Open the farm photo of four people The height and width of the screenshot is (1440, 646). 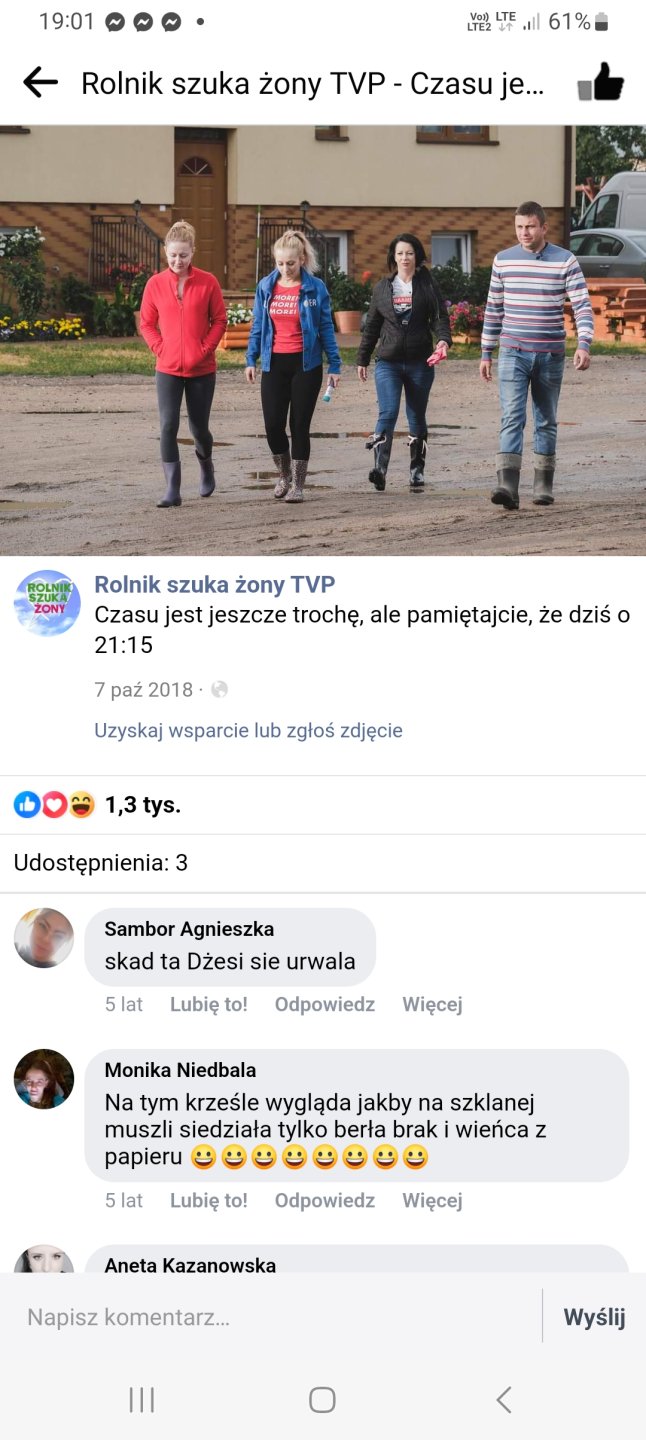point(323,340)
